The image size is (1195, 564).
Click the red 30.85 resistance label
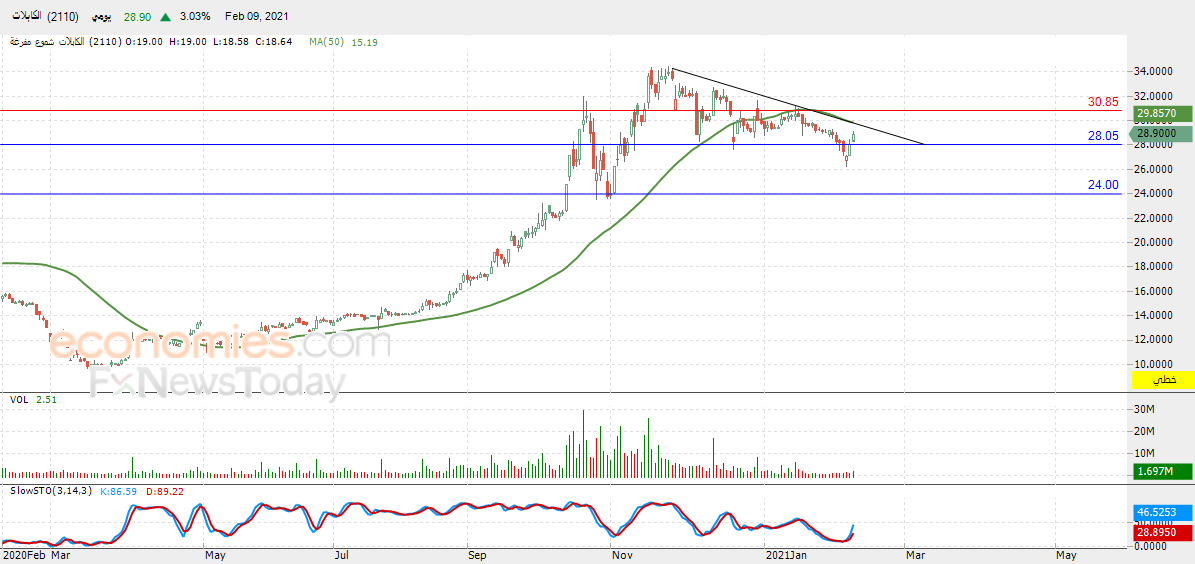[1103, 101]
